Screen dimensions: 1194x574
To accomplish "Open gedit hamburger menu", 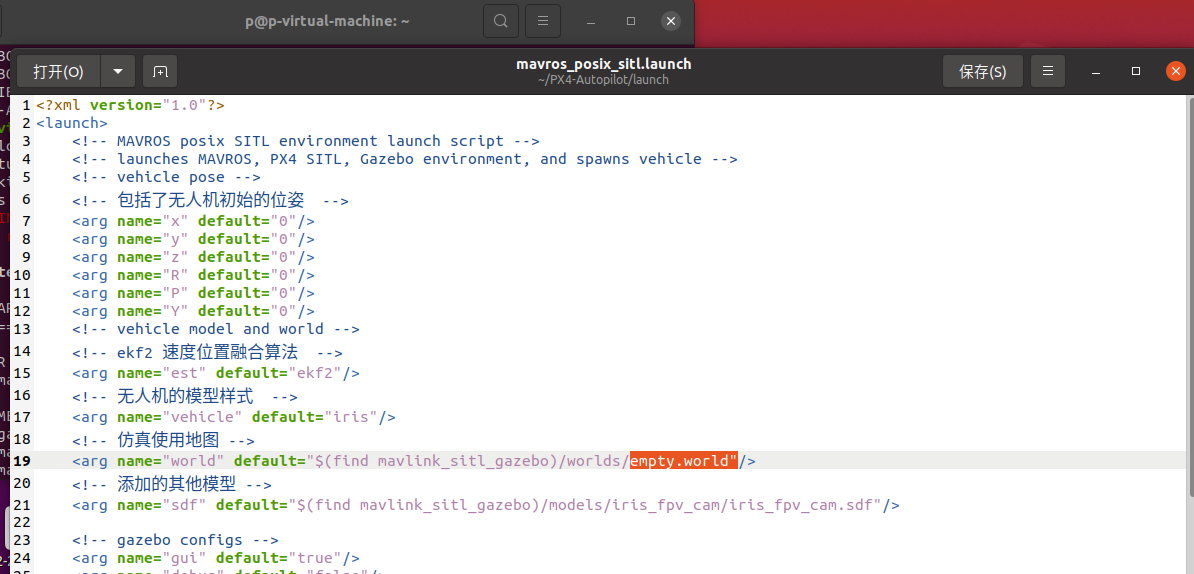I will [1048, 72].
